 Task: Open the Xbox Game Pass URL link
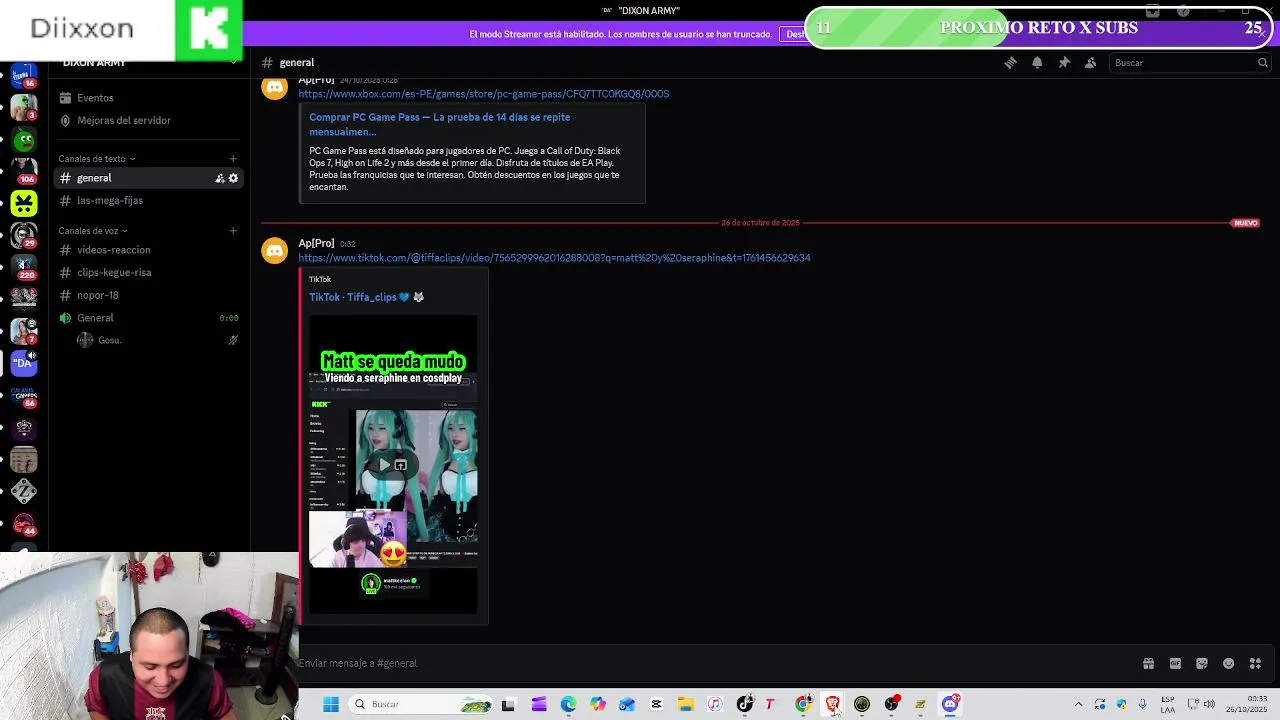click(483, 94)
